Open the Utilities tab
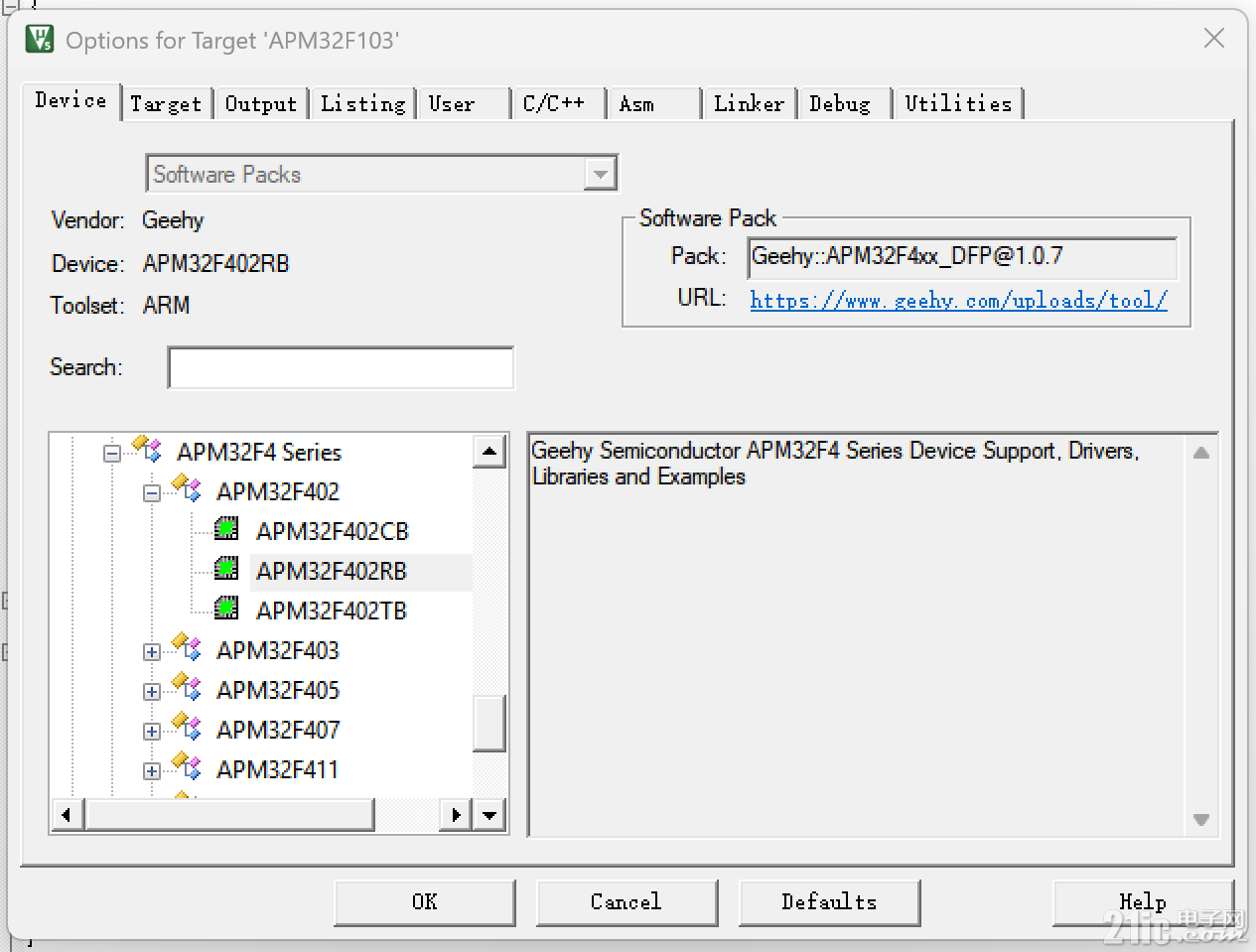Image resolution: width=1256 pixels, height=952 pixels. pos(959,104)
